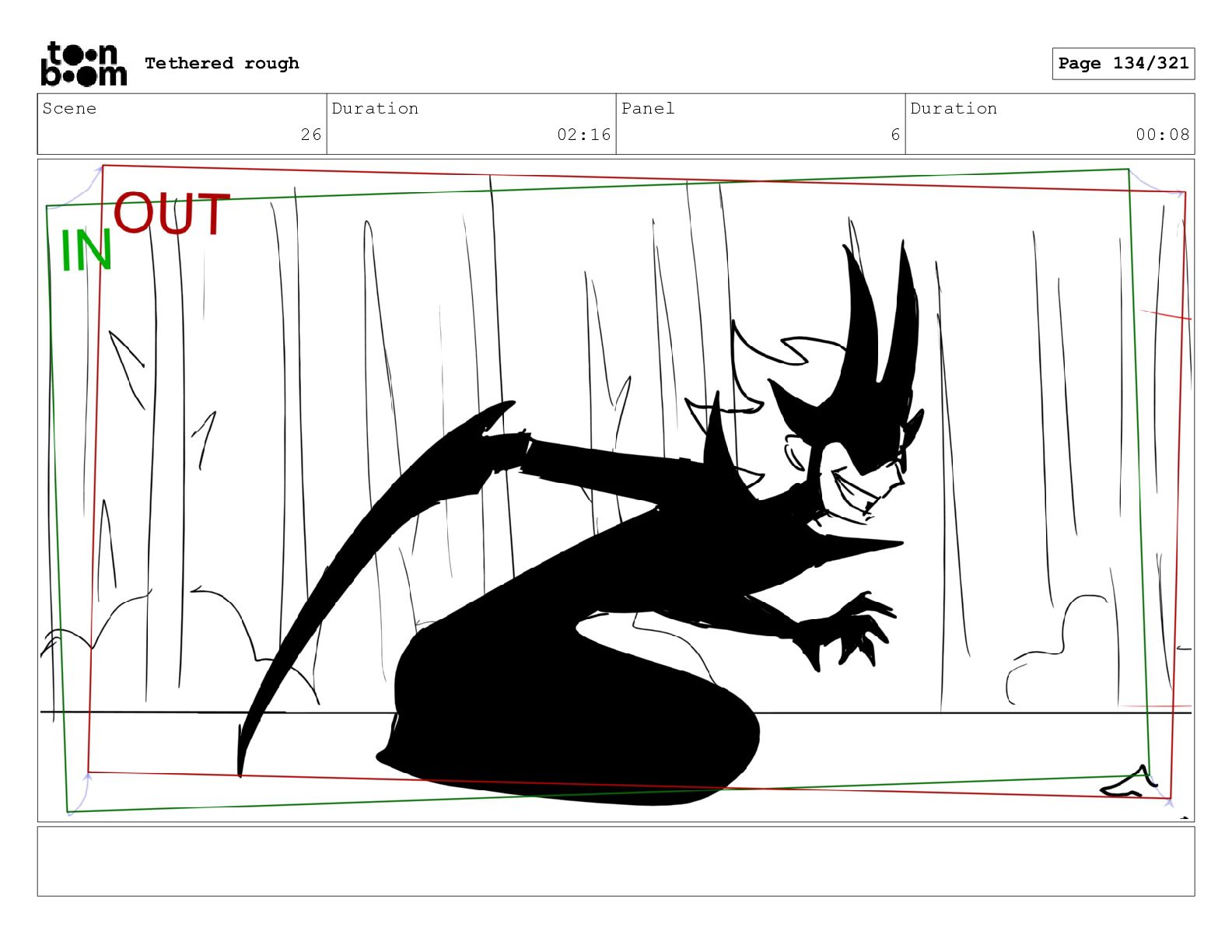
Task: Click the empty notes box below the panel
Action: (615, 861)
